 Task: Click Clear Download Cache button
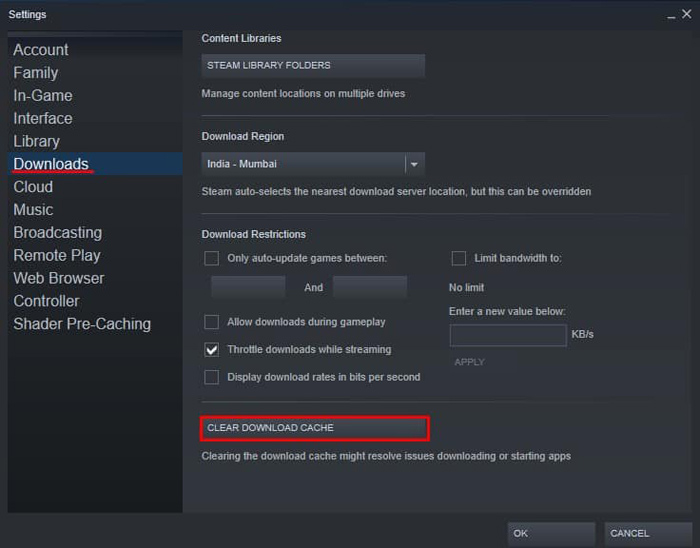(x=315, y=428)
